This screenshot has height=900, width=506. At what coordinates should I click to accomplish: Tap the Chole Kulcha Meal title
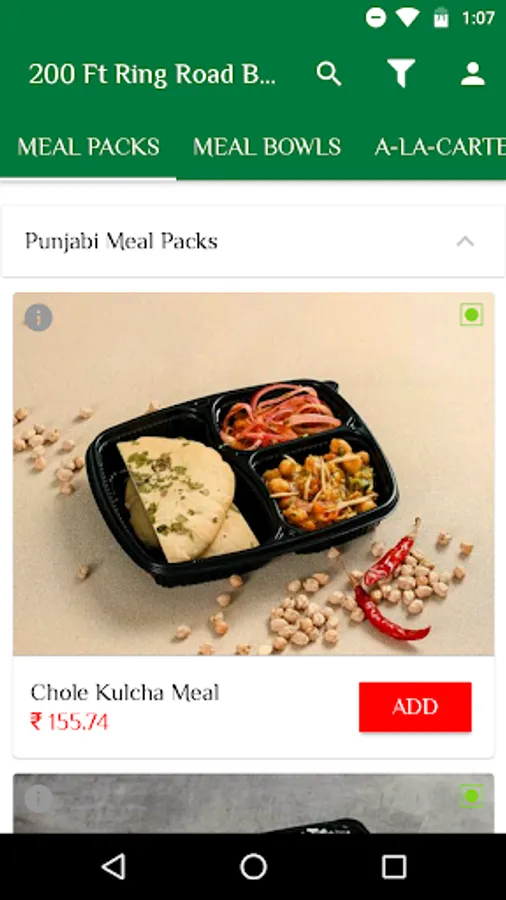click(124, 693)
